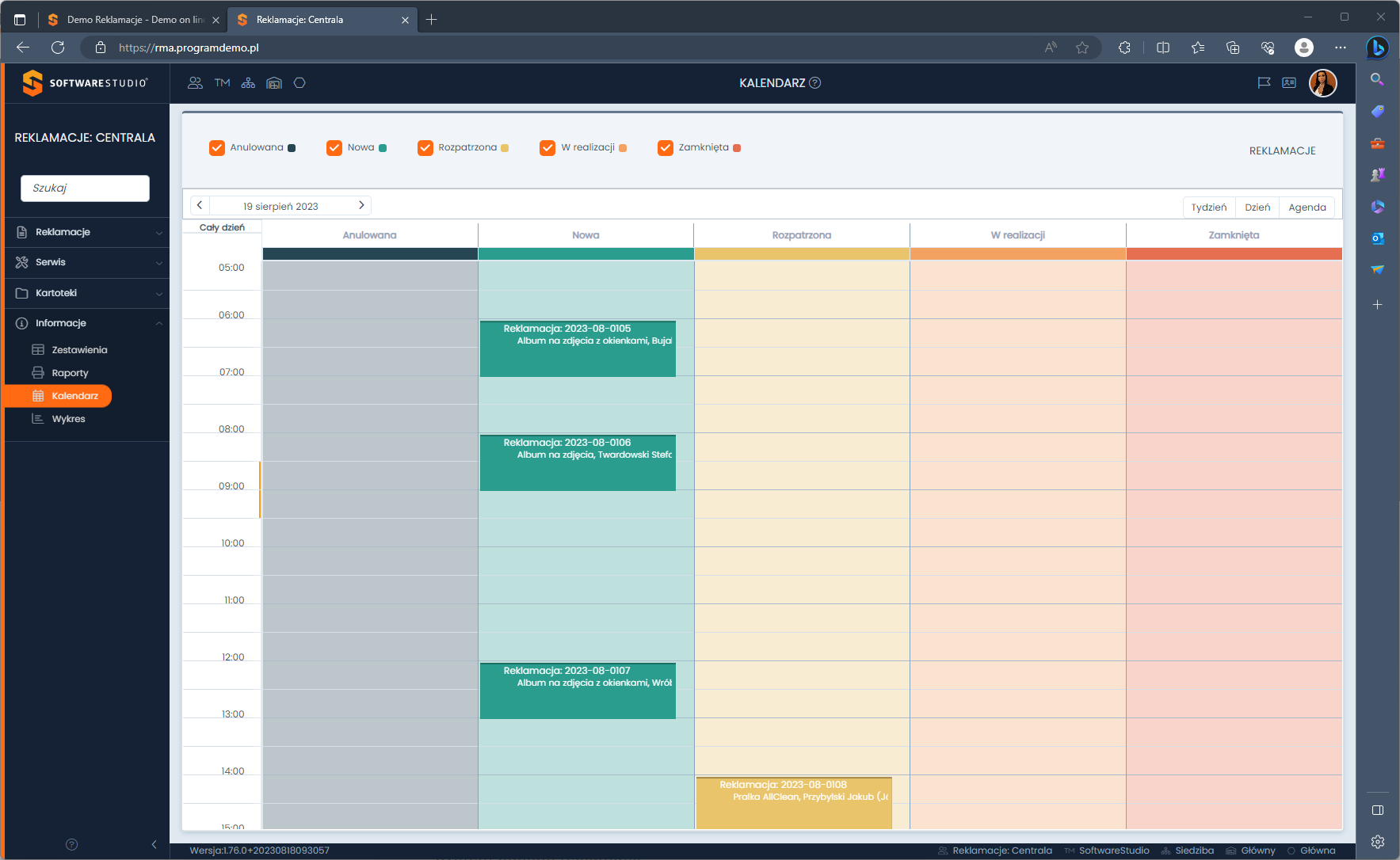This screenshot has height=860, width=1400.
Task: Switch to Tydzień calendar view
Action: point(1208,207)
